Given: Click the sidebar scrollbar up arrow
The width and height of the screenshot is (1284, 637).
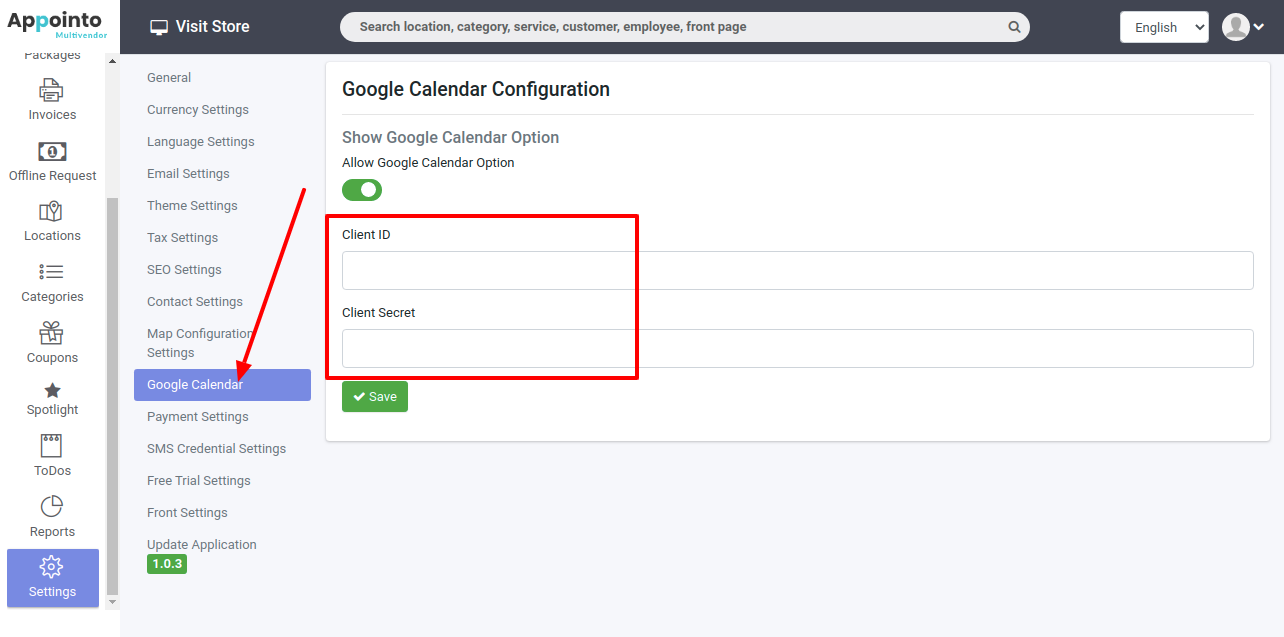Looking at the screenshot, I should pyautogui.click(x=112, y=61).
